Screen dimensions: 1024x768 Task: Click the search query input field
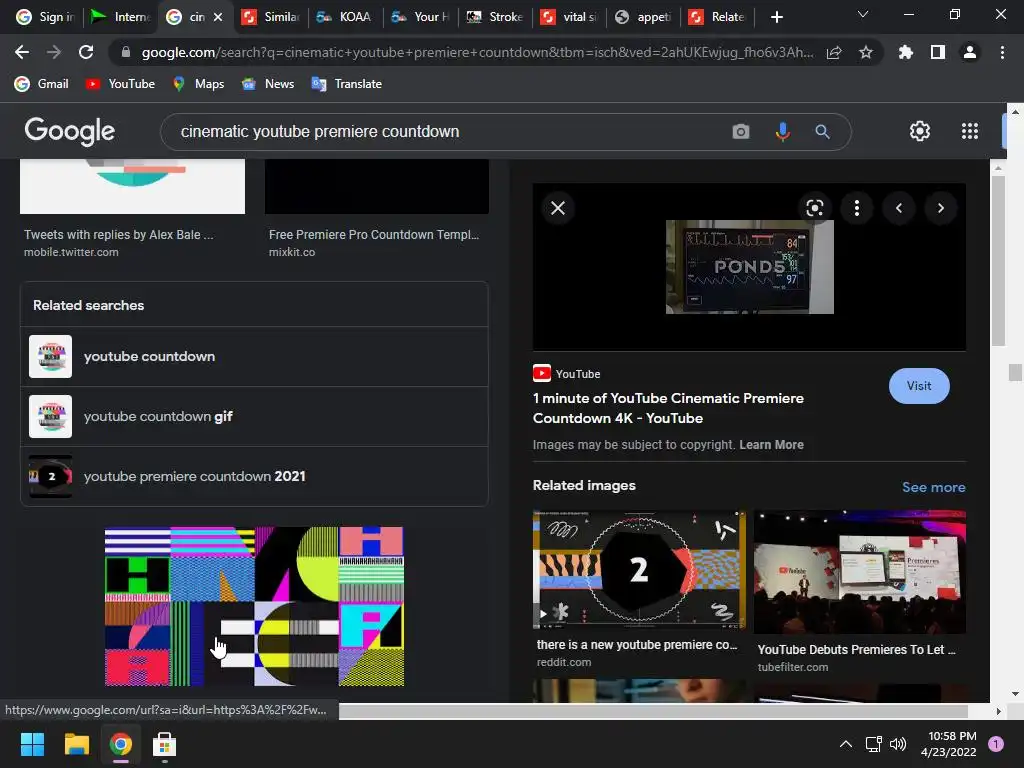click(444, 132)
